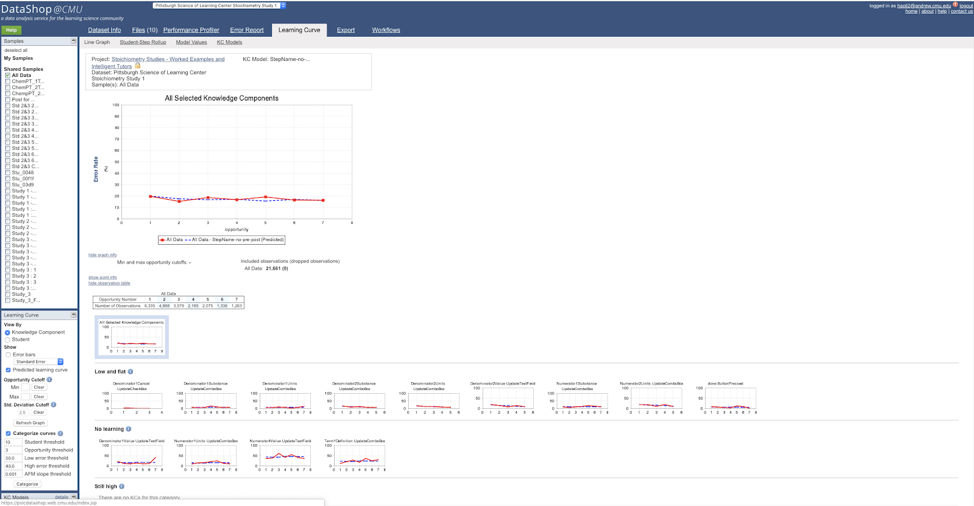Open the Dataset Info tab
The image size is (974, 506).
click(x=104, y=30)
